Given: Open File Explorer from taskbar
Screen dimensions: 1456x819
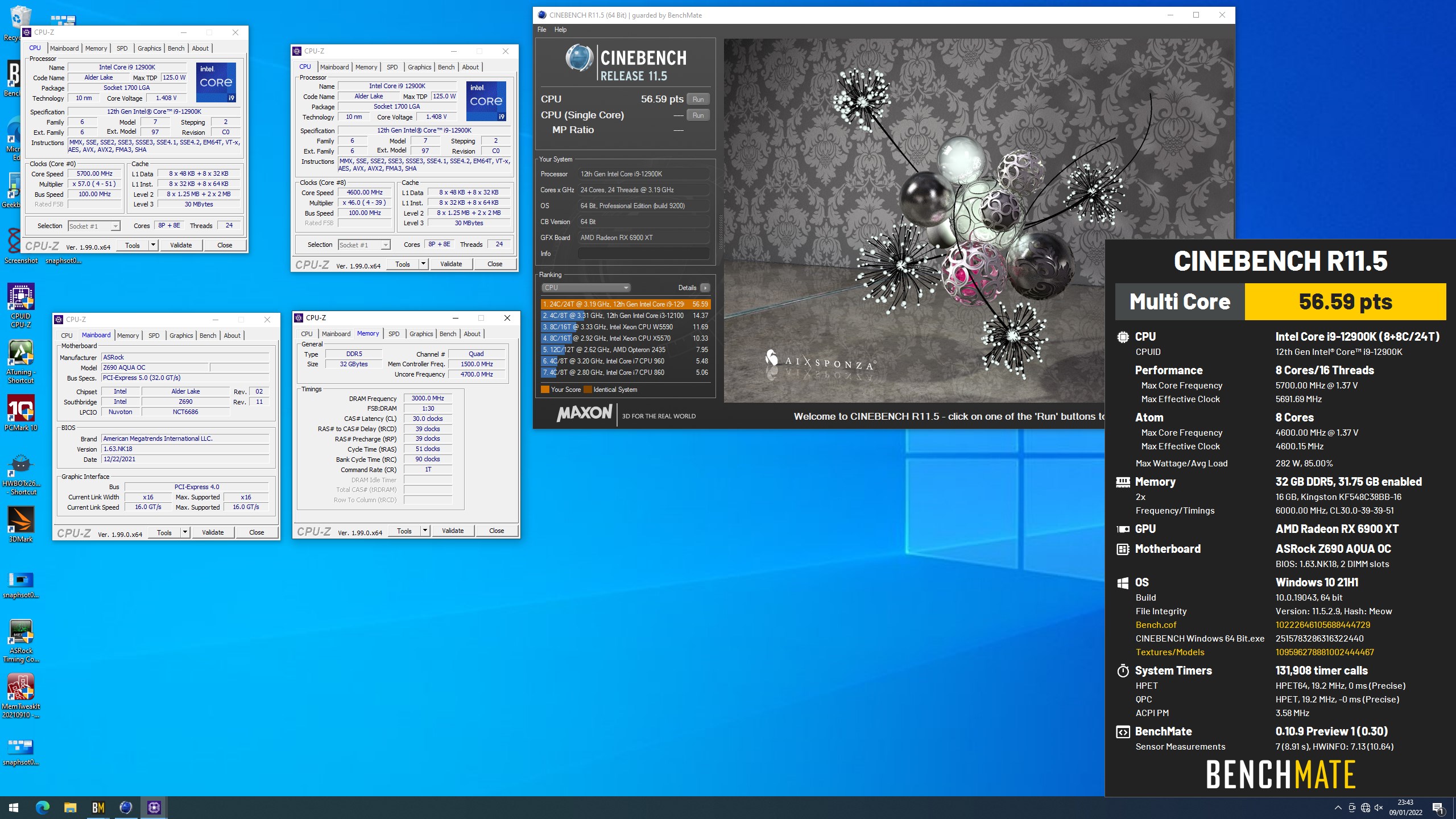Looking at the screenshot, I should tap(70, 807).
